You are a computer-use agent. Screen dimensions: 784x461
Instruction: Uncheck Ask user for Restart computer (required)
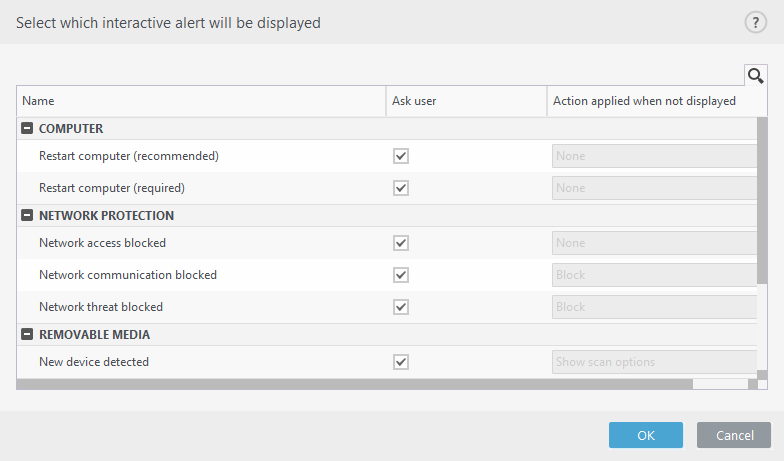(400, 188)
